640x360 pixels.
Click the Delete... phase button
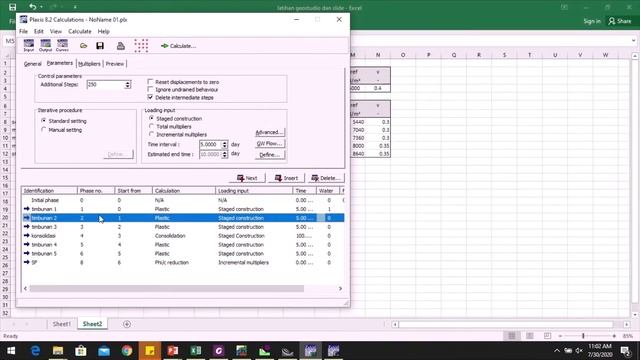tap(325, 178)
